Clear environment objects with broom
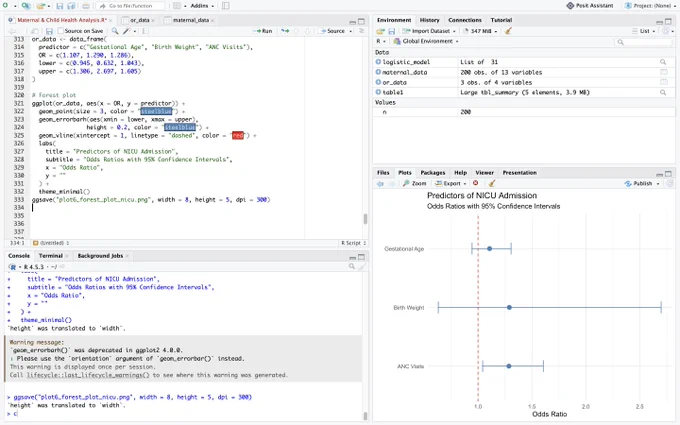Viewport: 680px width, 425px height. point(508,31)
